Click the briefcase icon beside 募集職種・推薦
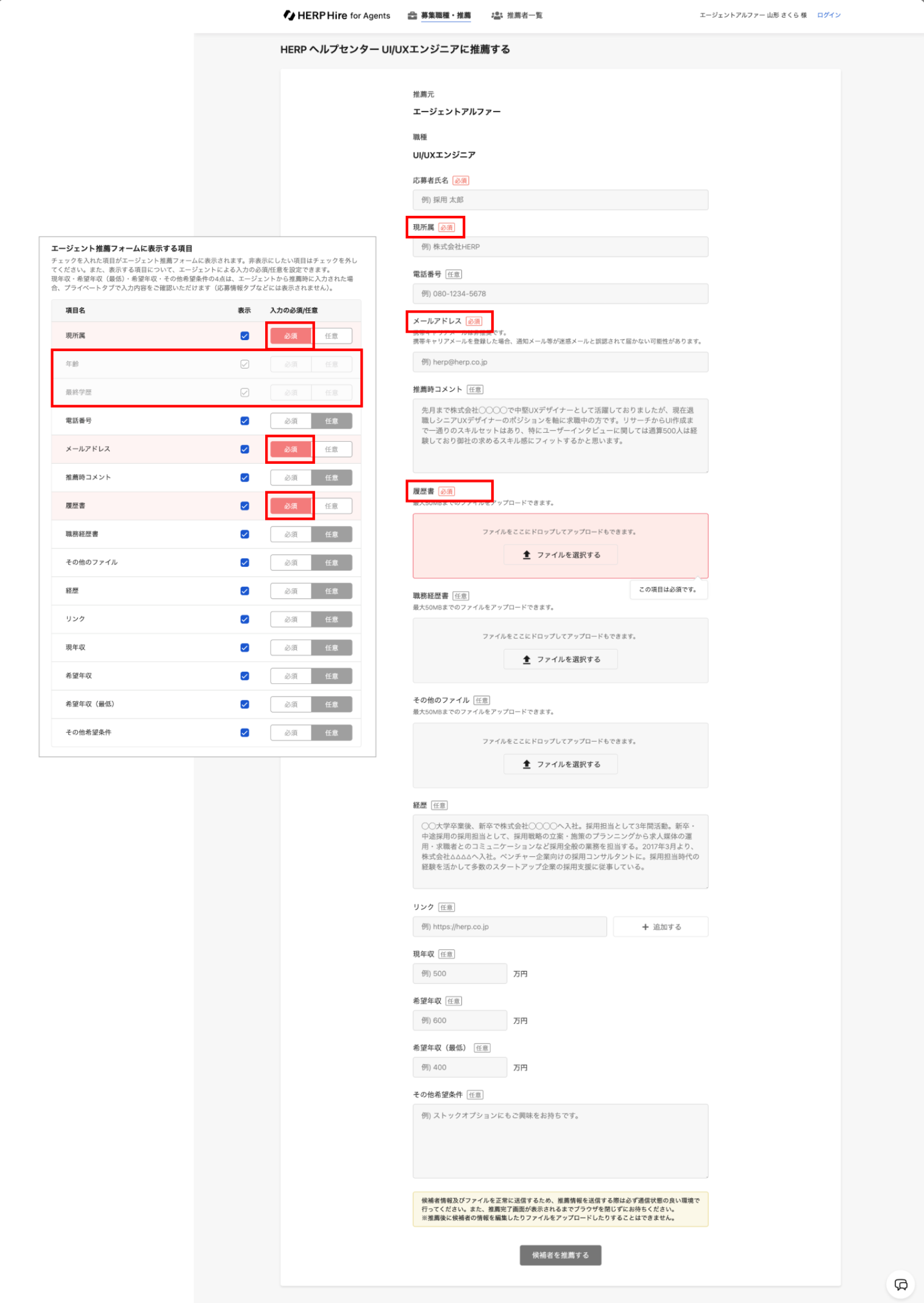 [413, 15]
